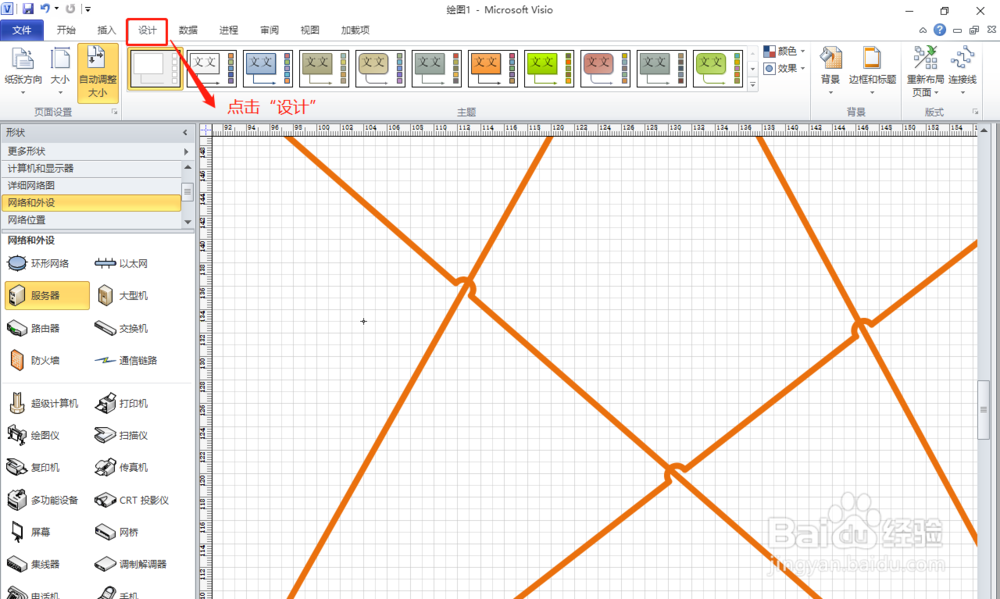Select the Bridge (网桥) shape
This screenshot has width=1000, height=599.
(x=117, y=532)
